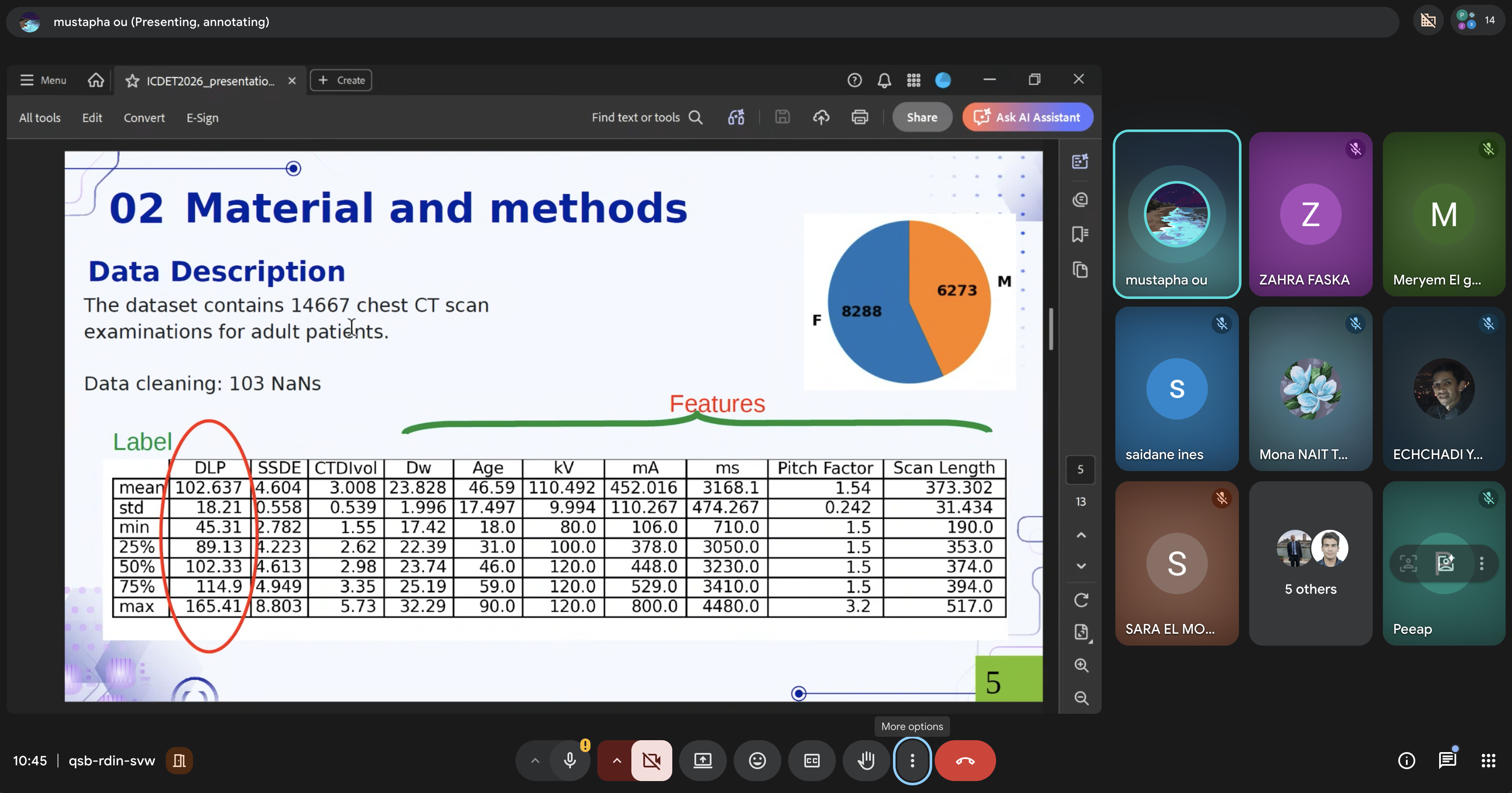Star the ICDET2026_presentation document tab

(132, 81)
